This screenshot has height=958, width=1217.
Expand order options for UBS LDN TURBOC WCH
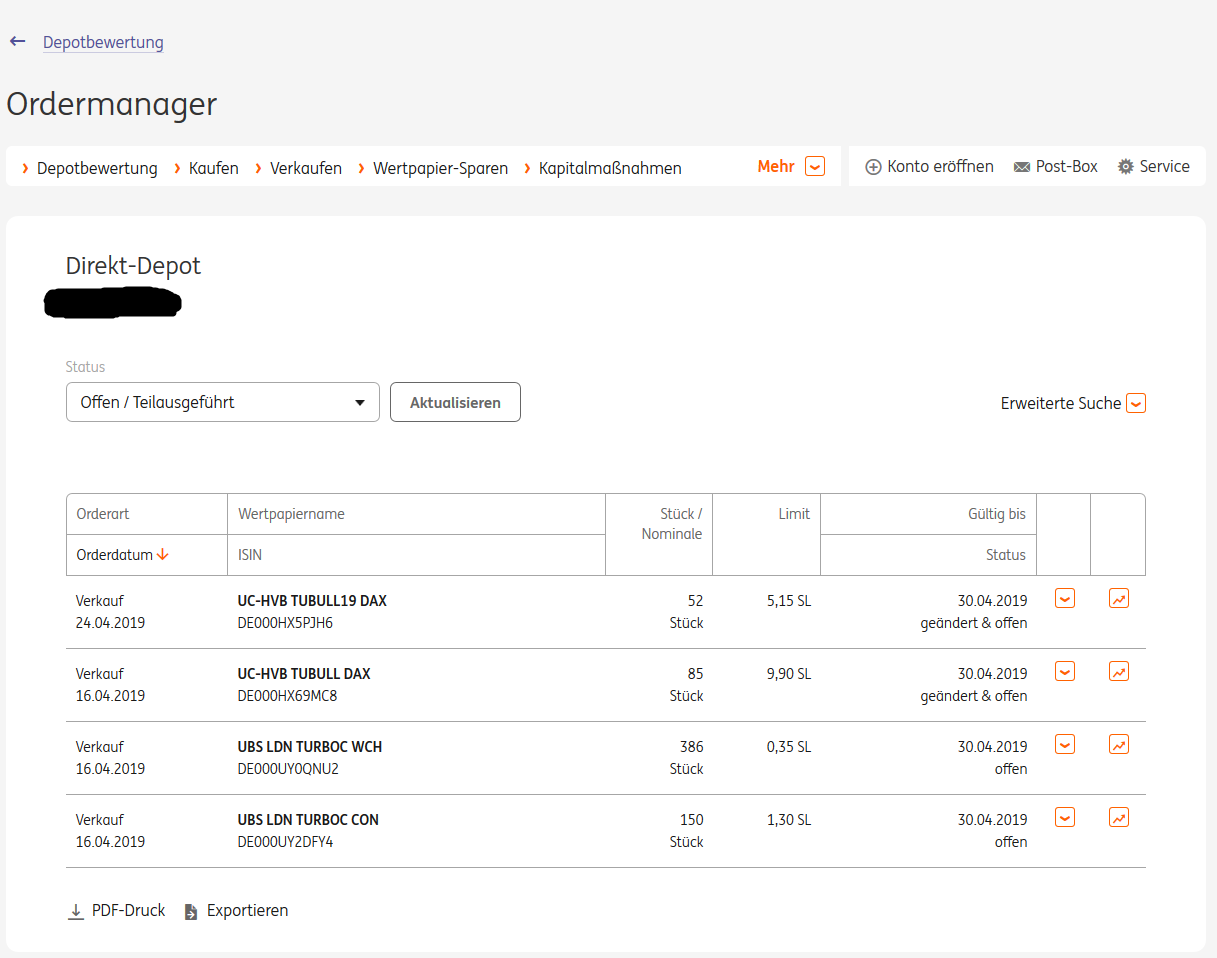point(1065,744)
